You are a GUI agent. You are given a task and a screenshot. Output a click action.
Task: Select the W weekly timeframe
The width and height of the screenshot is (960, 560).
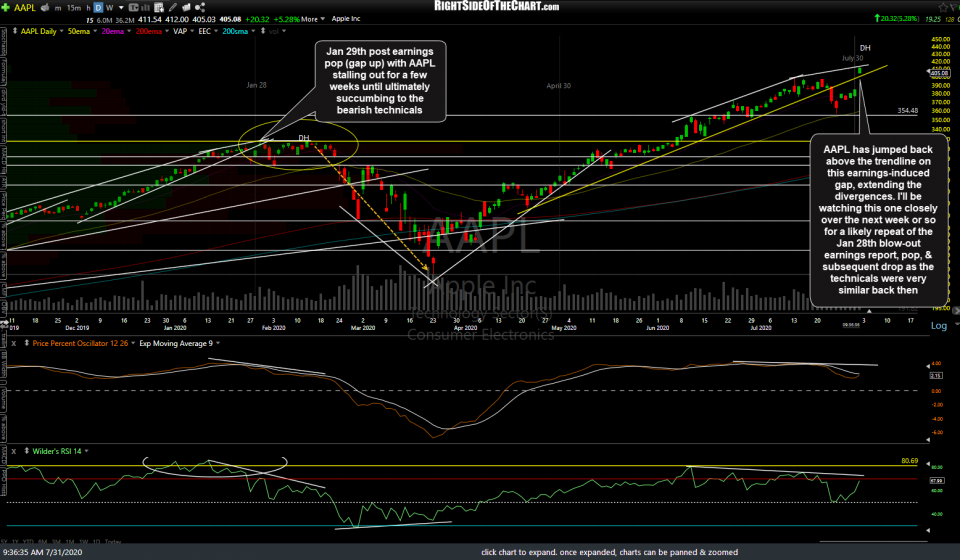(x=110, y=8)
